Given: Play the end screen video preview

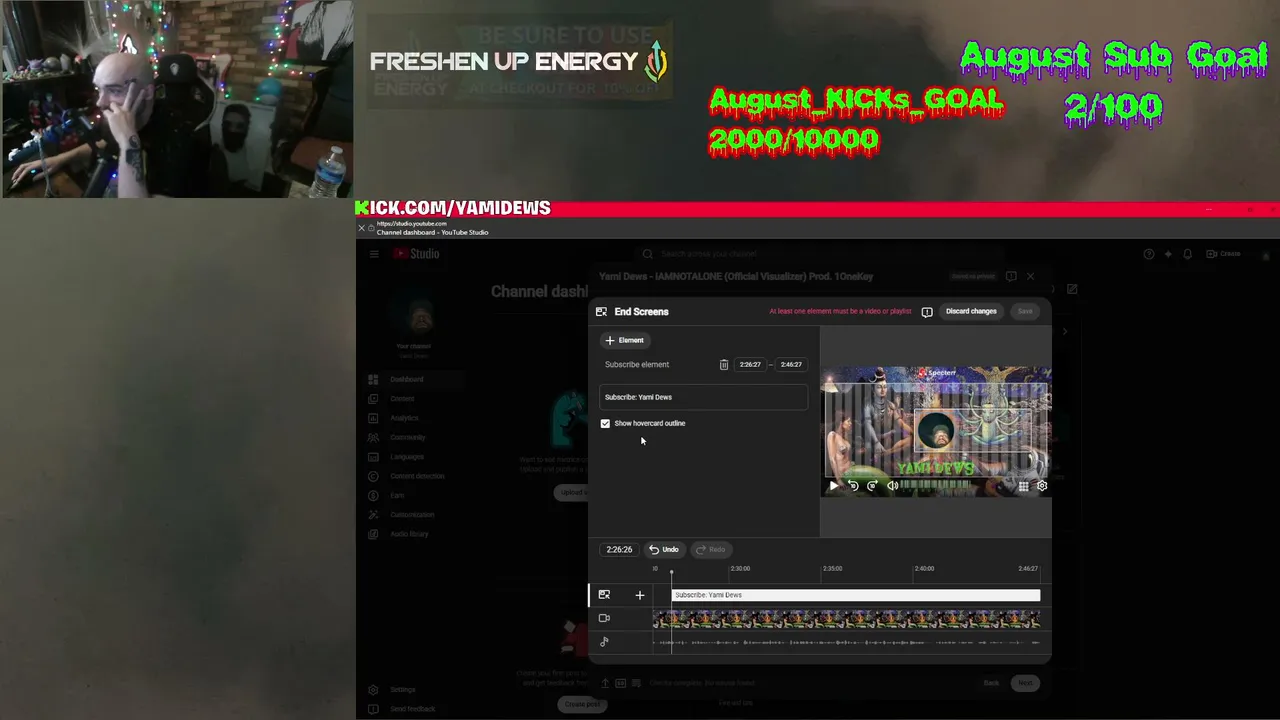Looking at the screenshot, I should click(x=834, y=486).
